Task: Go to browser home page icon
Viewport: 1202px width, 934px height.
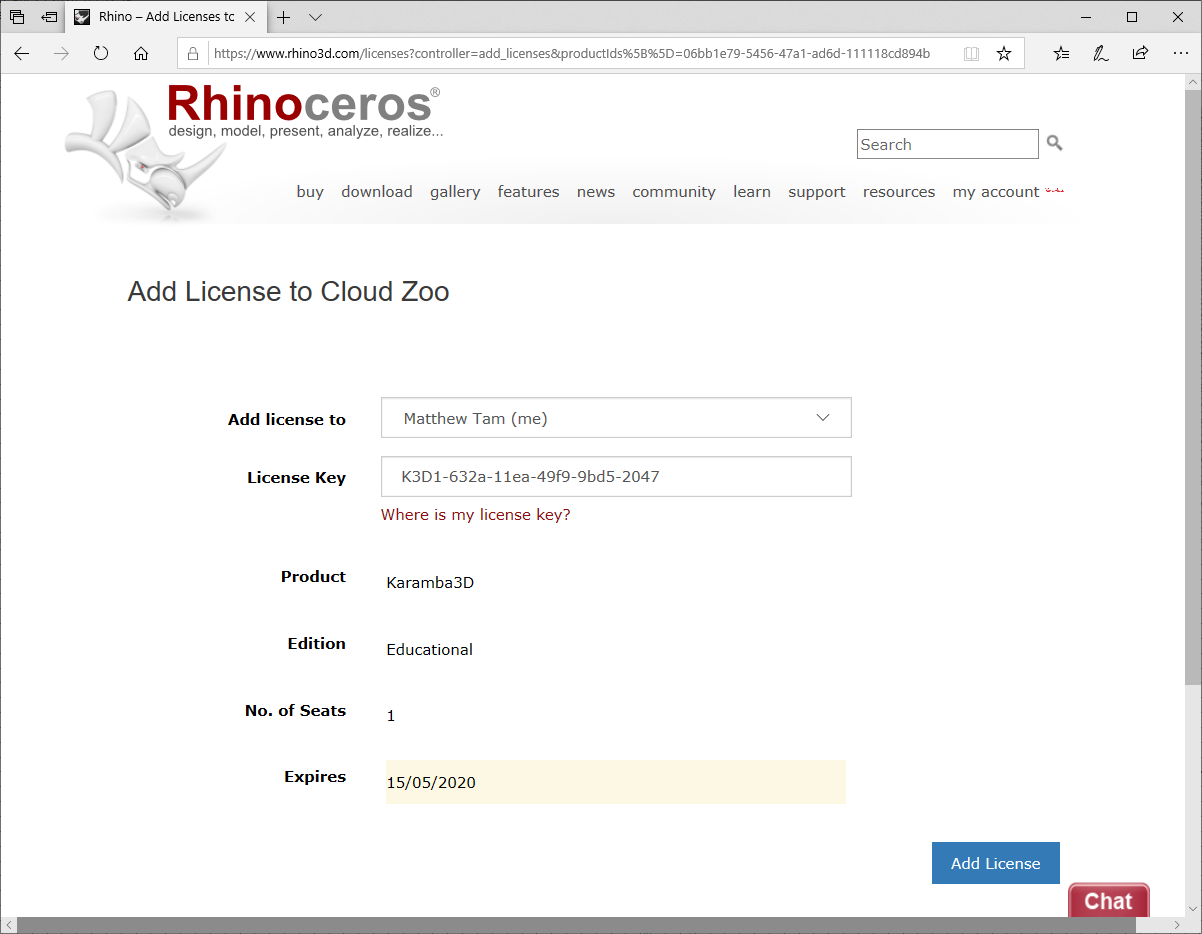Action: tap(141, 54)
